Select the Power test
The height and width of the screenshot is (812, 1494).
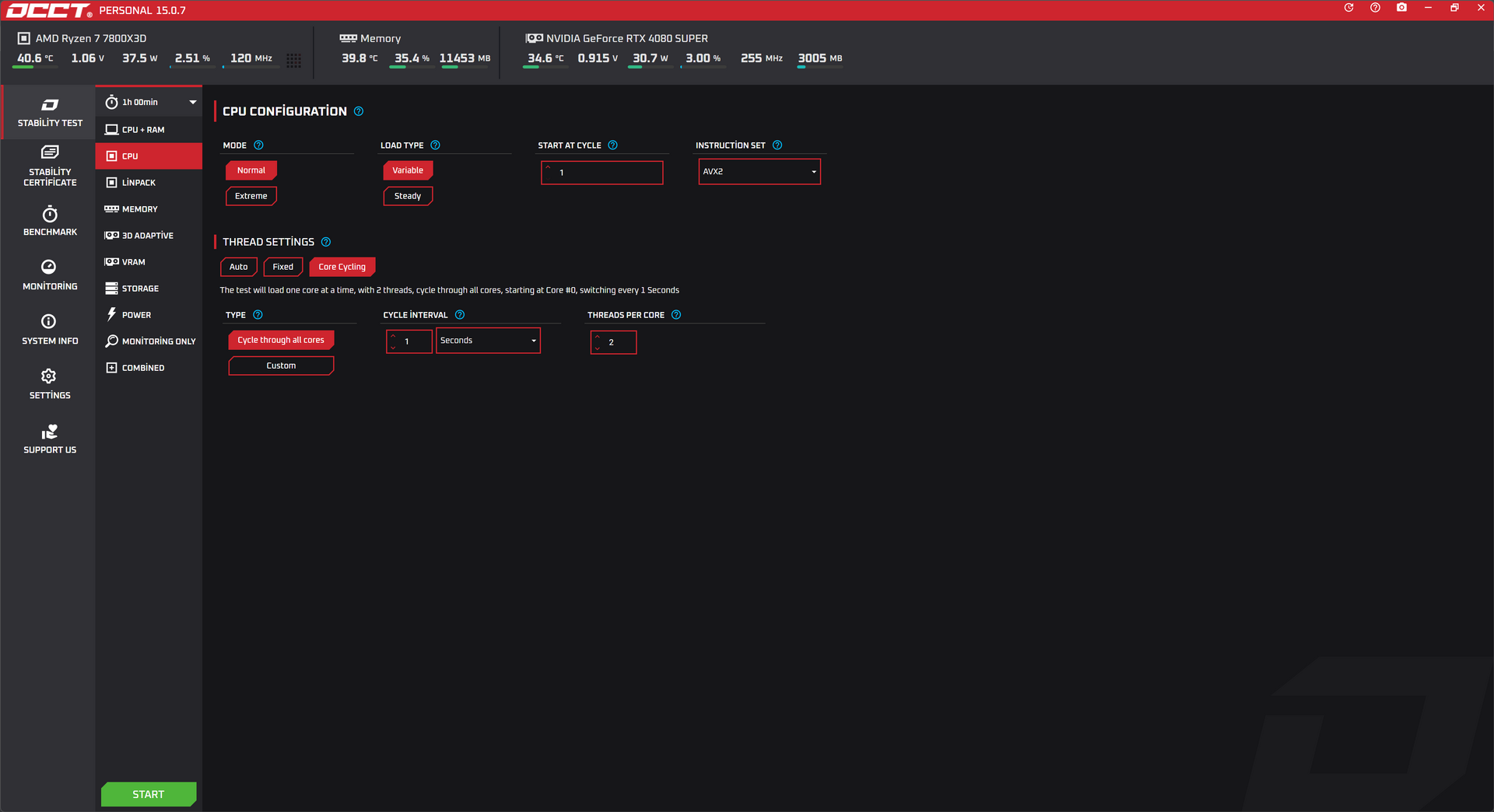click(149, 315)
